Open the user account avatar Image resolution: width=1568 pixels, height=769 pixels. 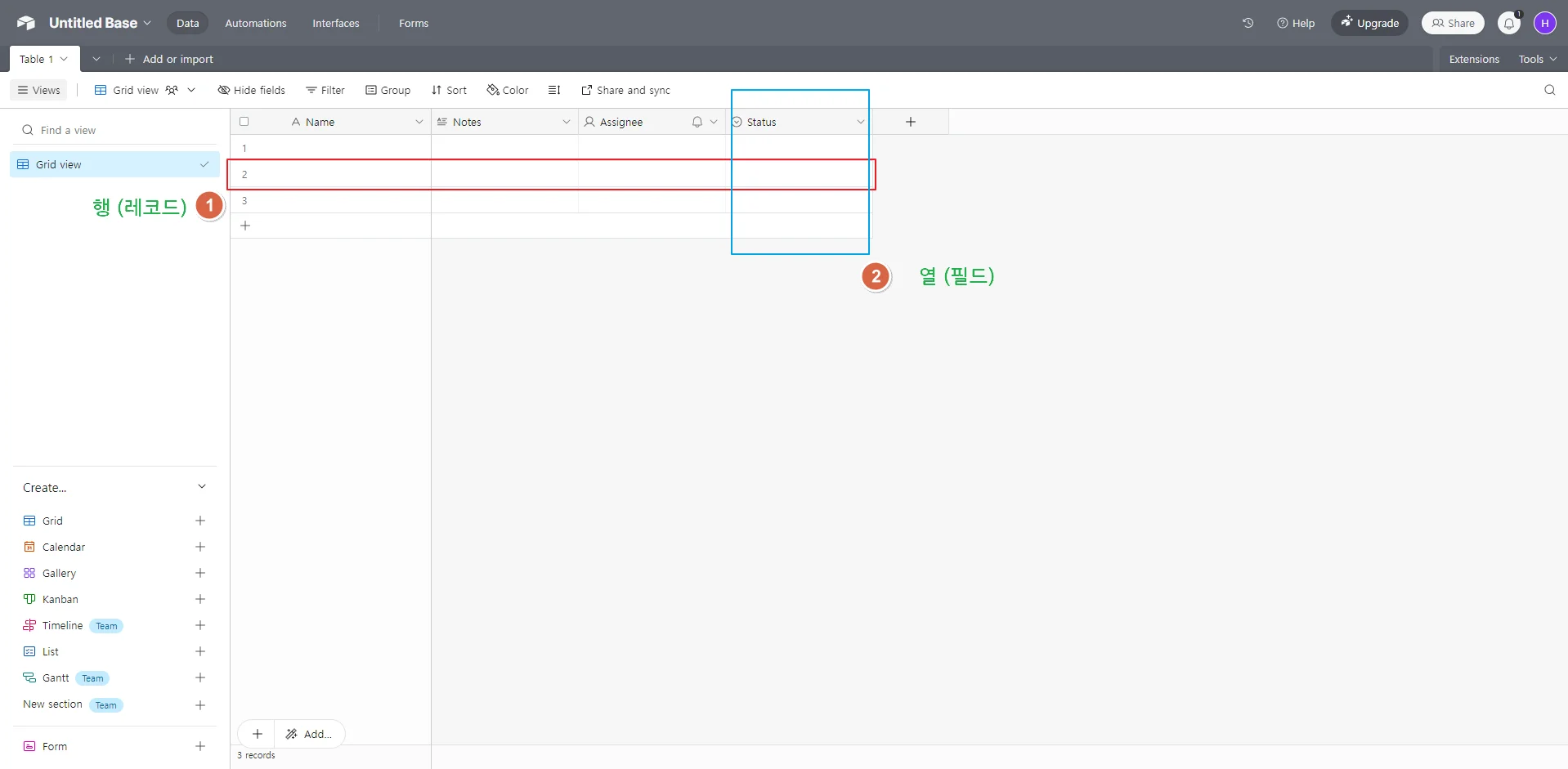(1544, 23)
